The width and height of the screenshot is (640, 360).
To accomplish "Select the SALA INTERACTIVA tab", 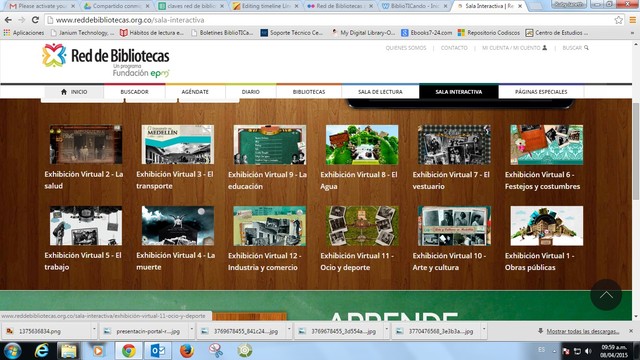I will [458, 92].
